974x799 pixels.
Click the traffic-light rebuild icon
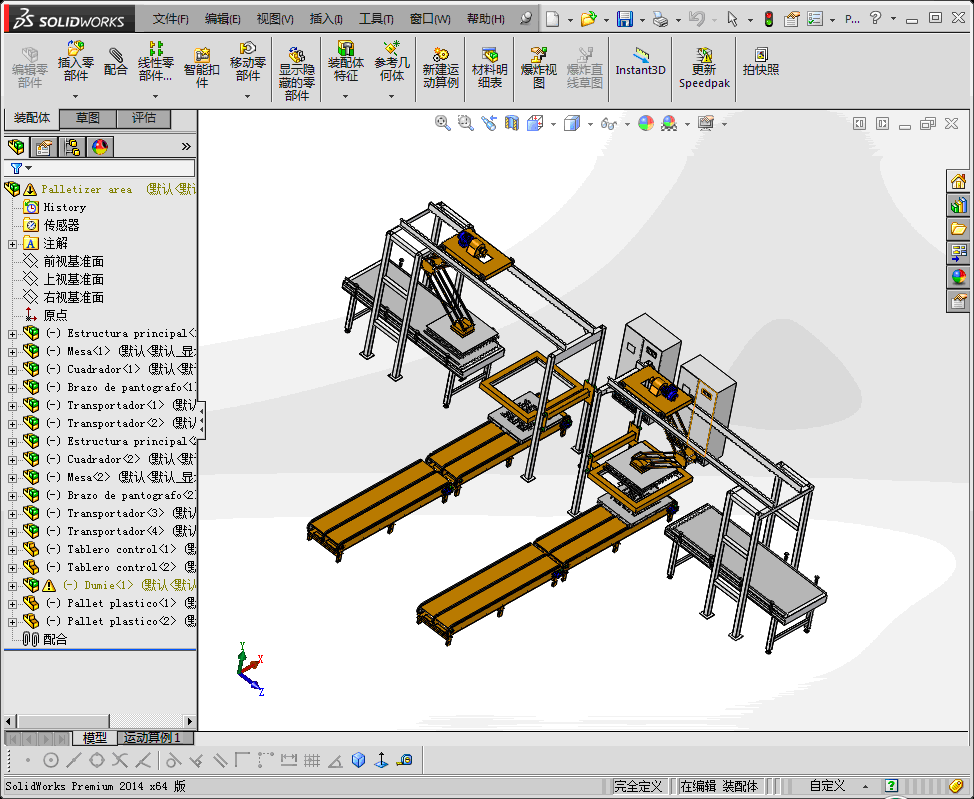[x=768, y=19]
